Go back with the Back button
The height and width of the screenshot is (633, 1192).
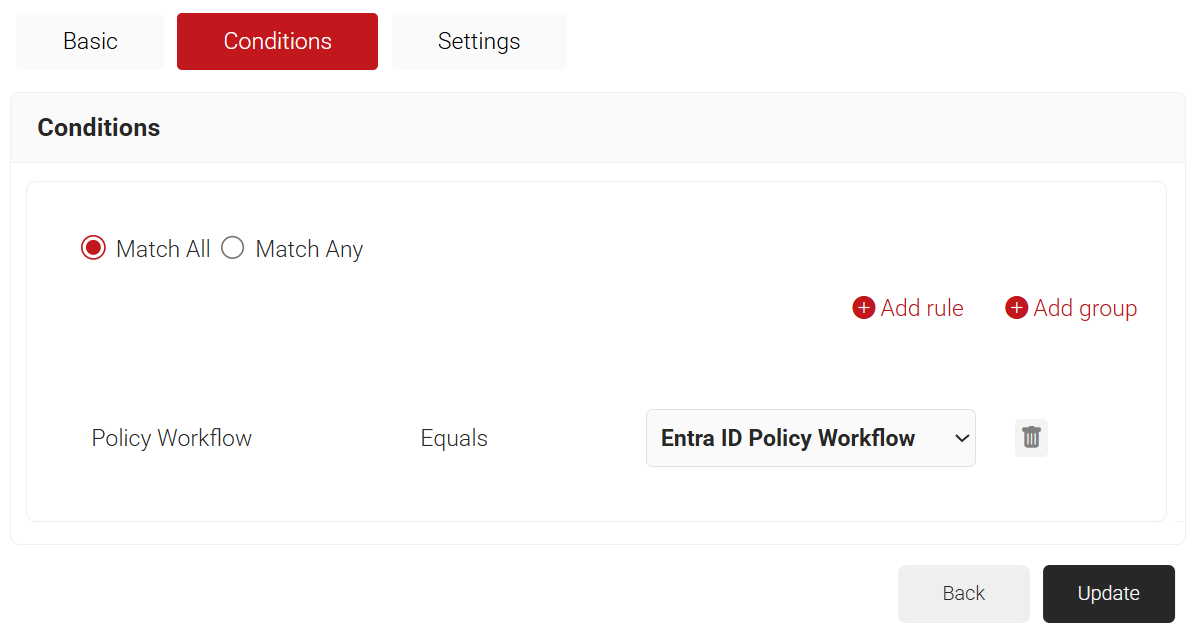click(964, 593)
